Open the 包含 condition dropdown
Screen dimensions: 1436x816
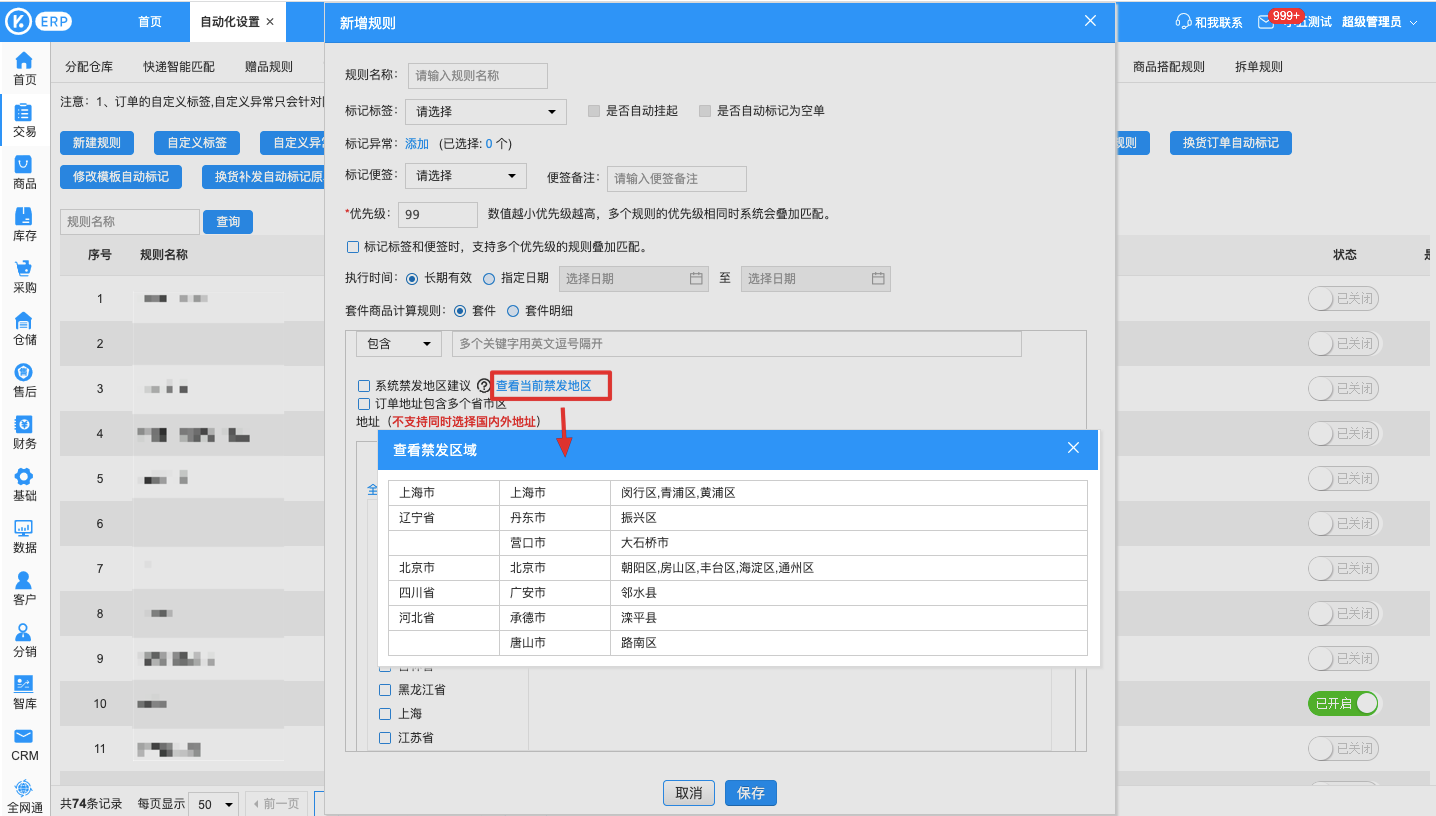pyautogui.click(x=398, y=344)
